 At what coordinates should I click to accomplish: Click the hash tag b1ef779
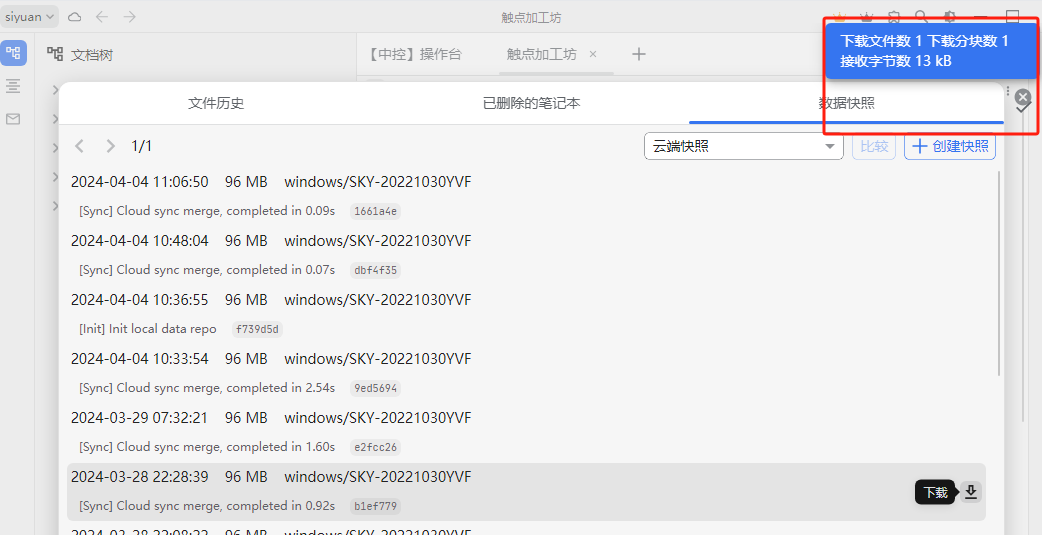(375, 506)
